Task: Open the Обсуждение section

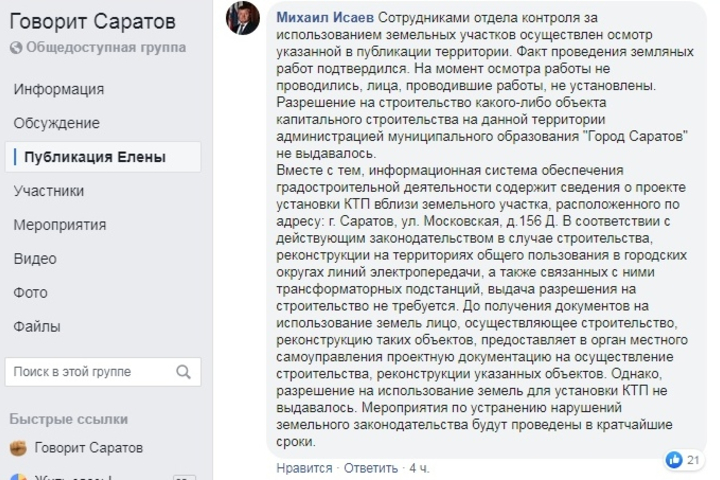Action: click(x=56, y=123)
